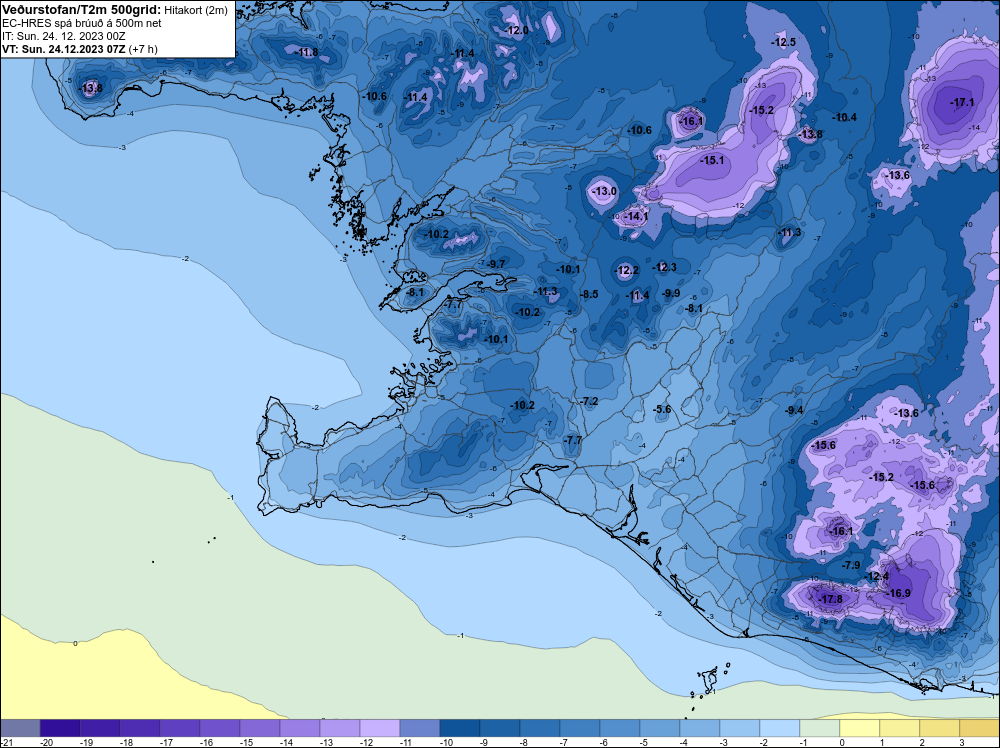Select the -11.8 temperature label
Viewport: 1000px width, 748px height.
[x=307, y=52]
